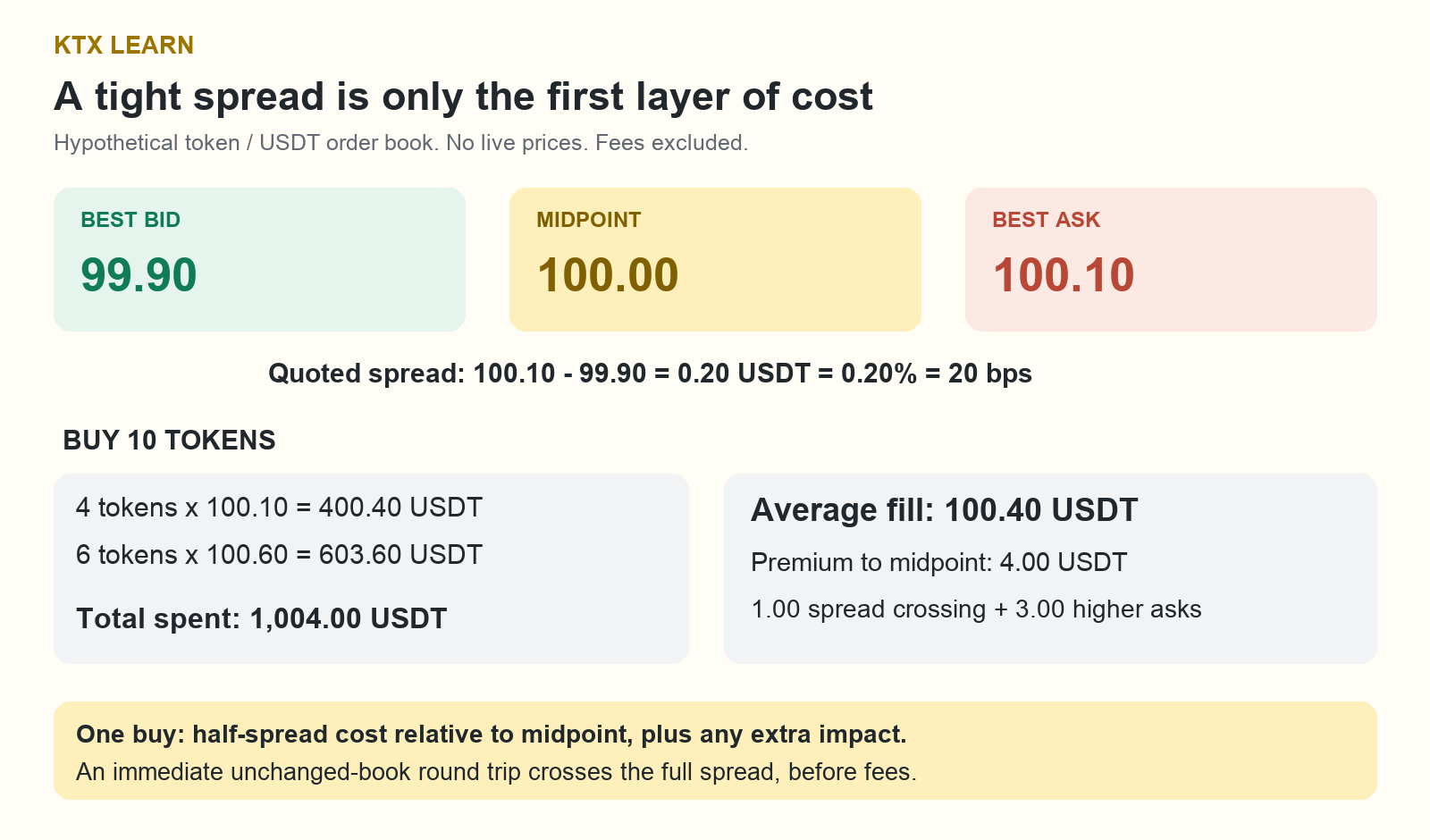
Task: Select the round trip full spread note
Action: (496, 772)
